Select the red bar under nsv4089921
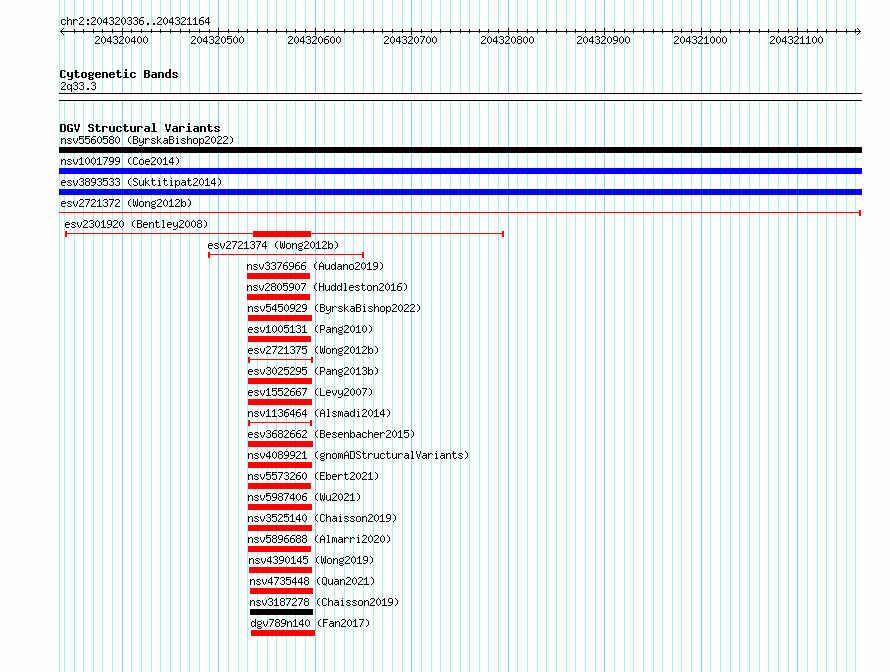The width and height of the screenshot is (890, 672). [x=280, y=465]
